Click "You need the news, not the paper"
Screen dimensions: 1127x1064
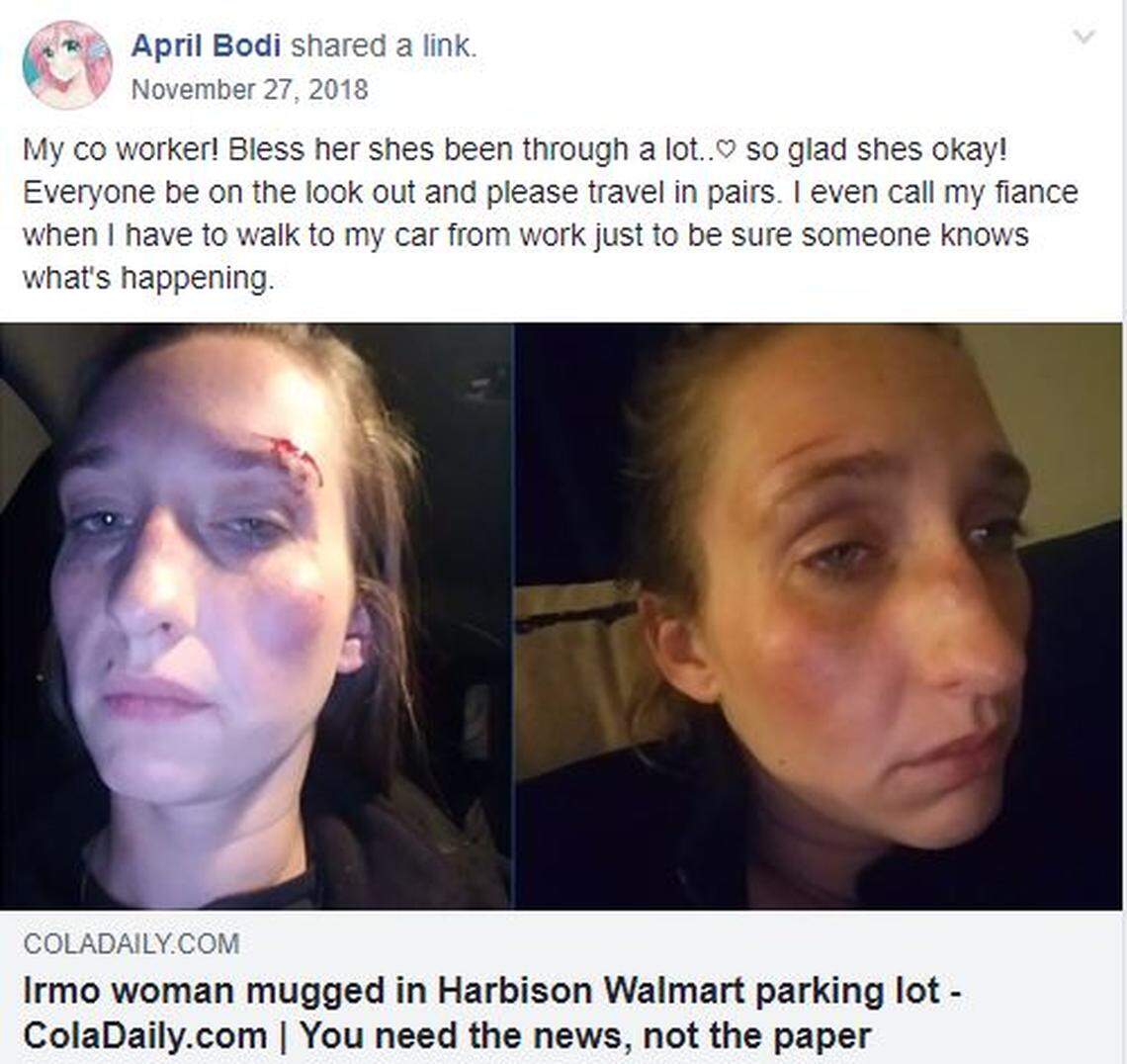[586, 1036]
